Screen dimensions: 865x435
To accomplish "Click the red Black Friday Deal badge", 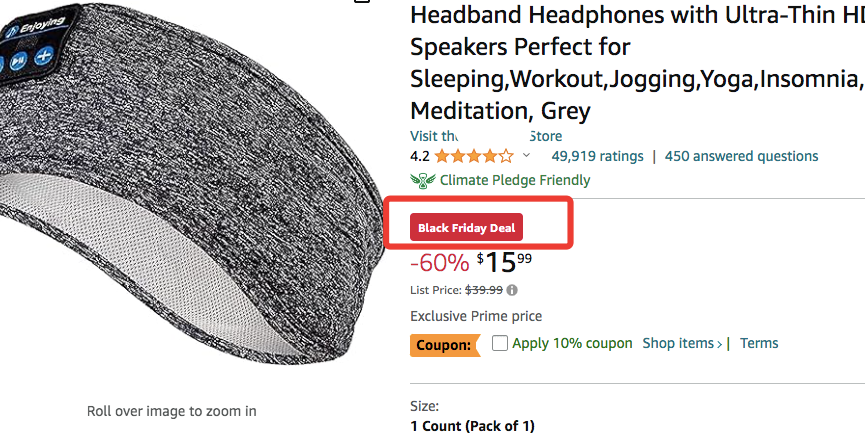I will click(466, 227).
